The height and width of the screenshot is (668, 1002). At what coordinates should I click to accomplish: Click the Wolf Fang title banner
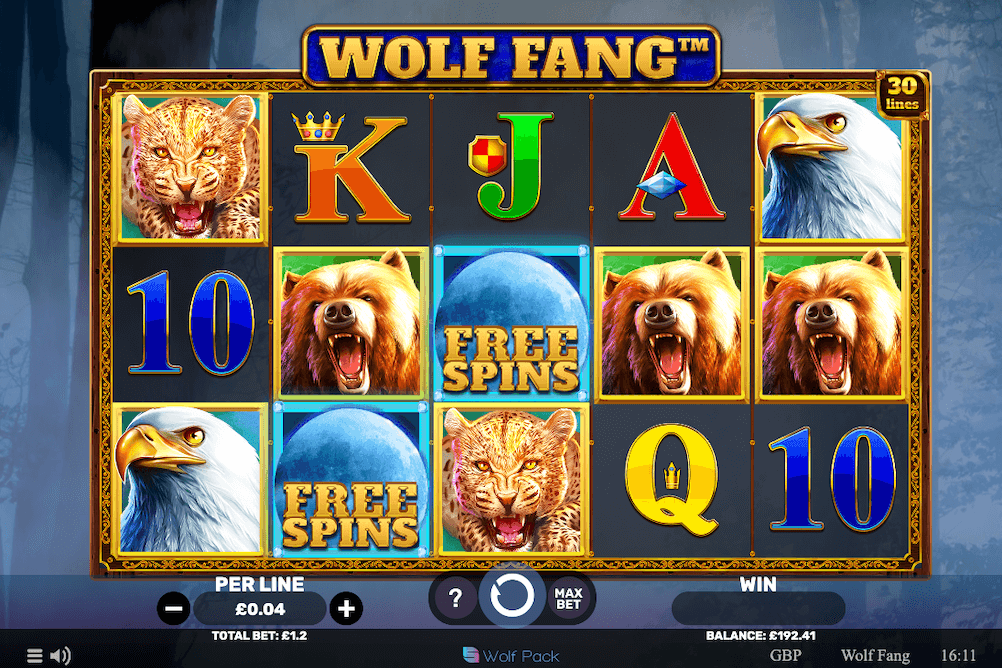[x=511, y=56]
